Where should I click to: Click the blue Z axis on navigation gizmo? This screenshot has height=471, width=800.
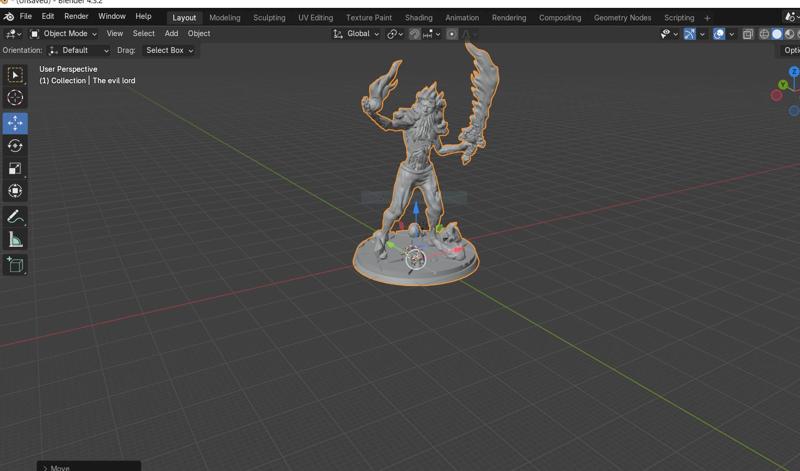coord(794,72)
